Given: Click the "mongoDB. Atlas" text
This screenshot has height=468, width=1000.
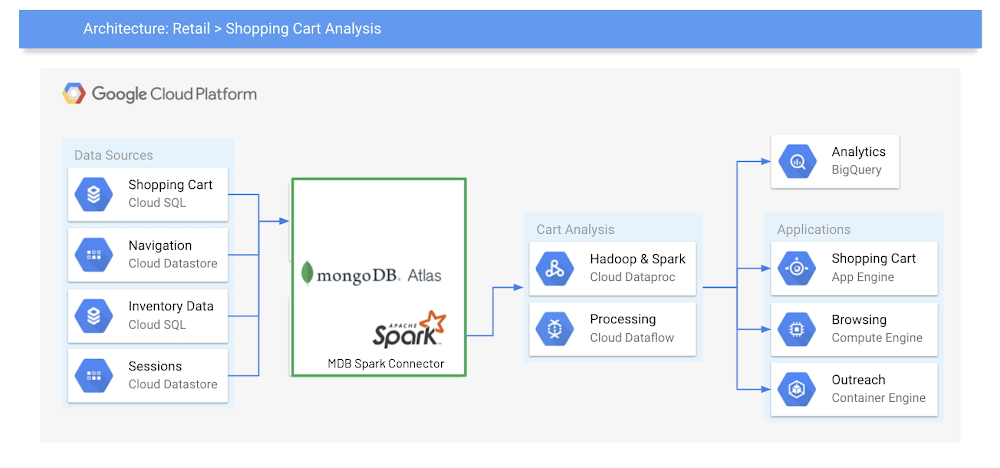Looking at the screenshot, I should point(379,275).
